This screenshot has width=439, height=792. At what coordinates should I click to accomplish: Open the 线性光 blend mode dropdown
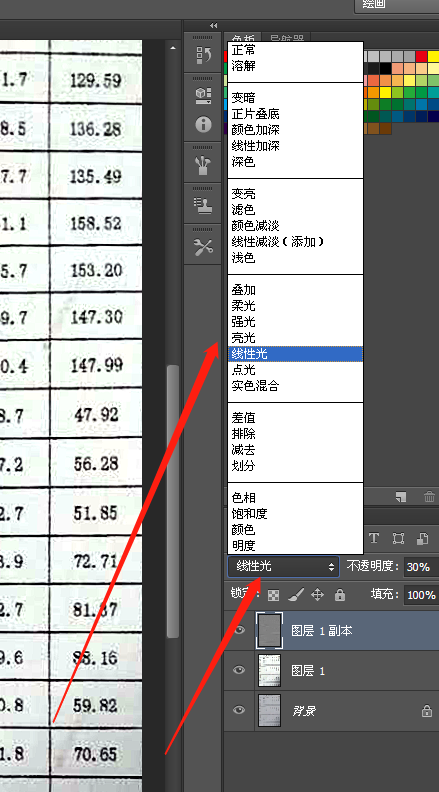pos(283,567)
